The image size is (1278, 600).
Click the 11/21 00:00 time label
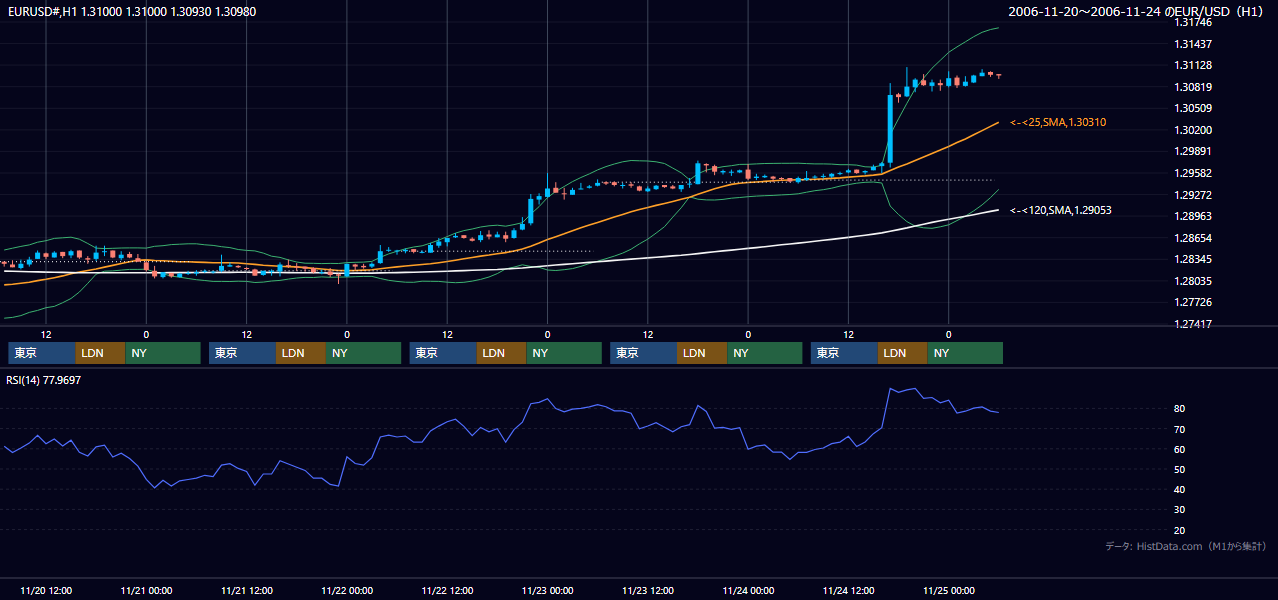click(146, 590)
